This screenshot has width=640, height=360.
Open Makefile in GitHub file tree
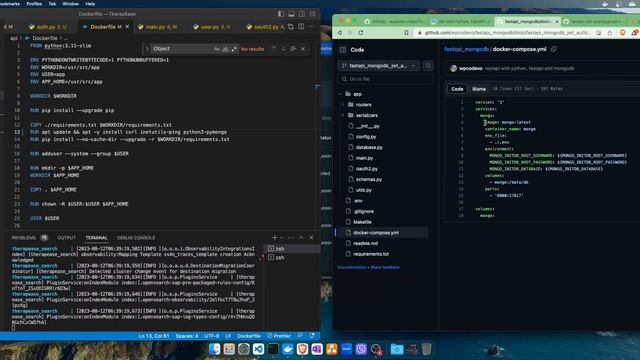coord(362,222)
